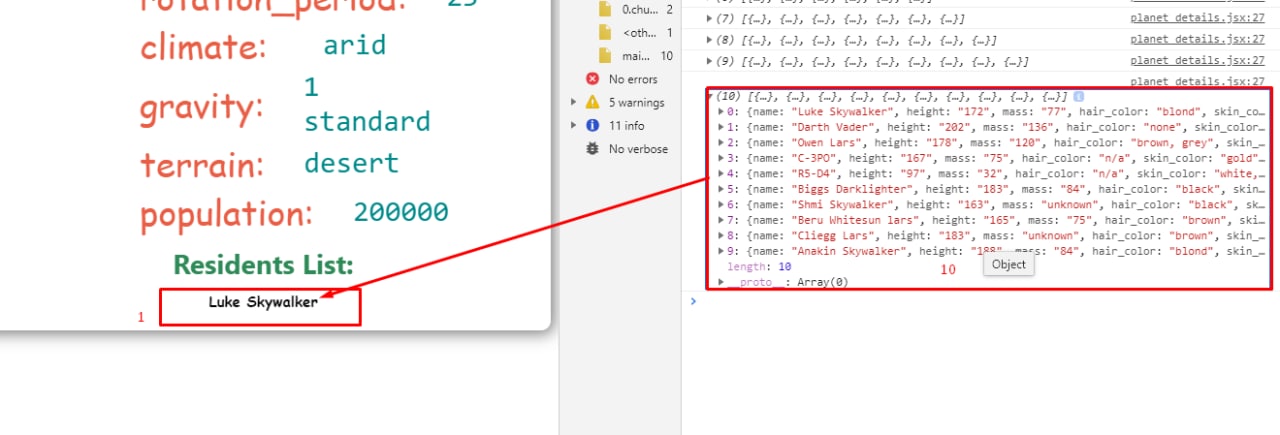Click the gravity: label
The width and height of the screenshot is (1280, 435).
tap(201, 107)
